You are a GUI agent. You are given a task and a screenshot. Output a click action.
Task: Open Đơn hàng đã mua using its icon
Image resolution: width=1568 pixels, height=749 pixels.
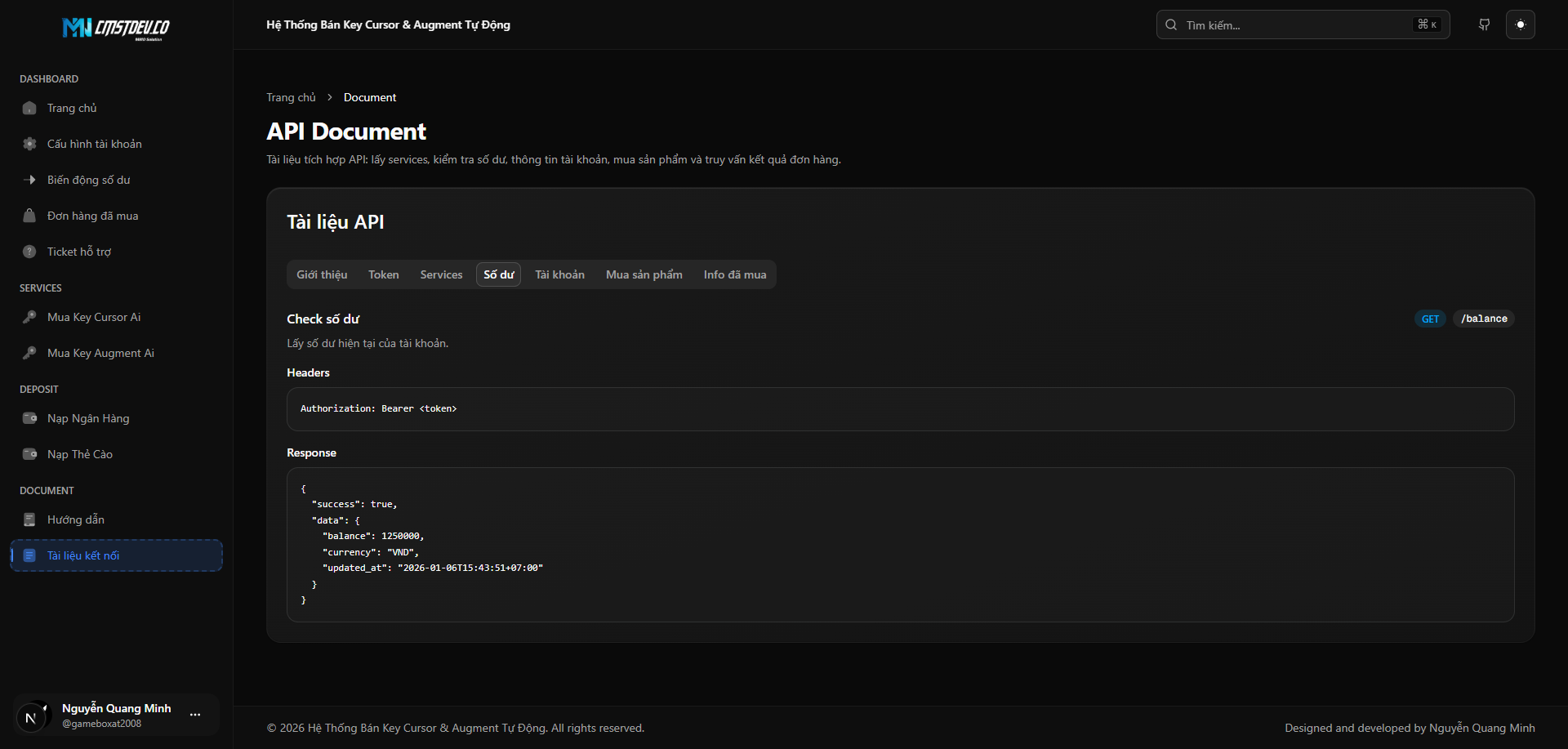pos(29,216)
